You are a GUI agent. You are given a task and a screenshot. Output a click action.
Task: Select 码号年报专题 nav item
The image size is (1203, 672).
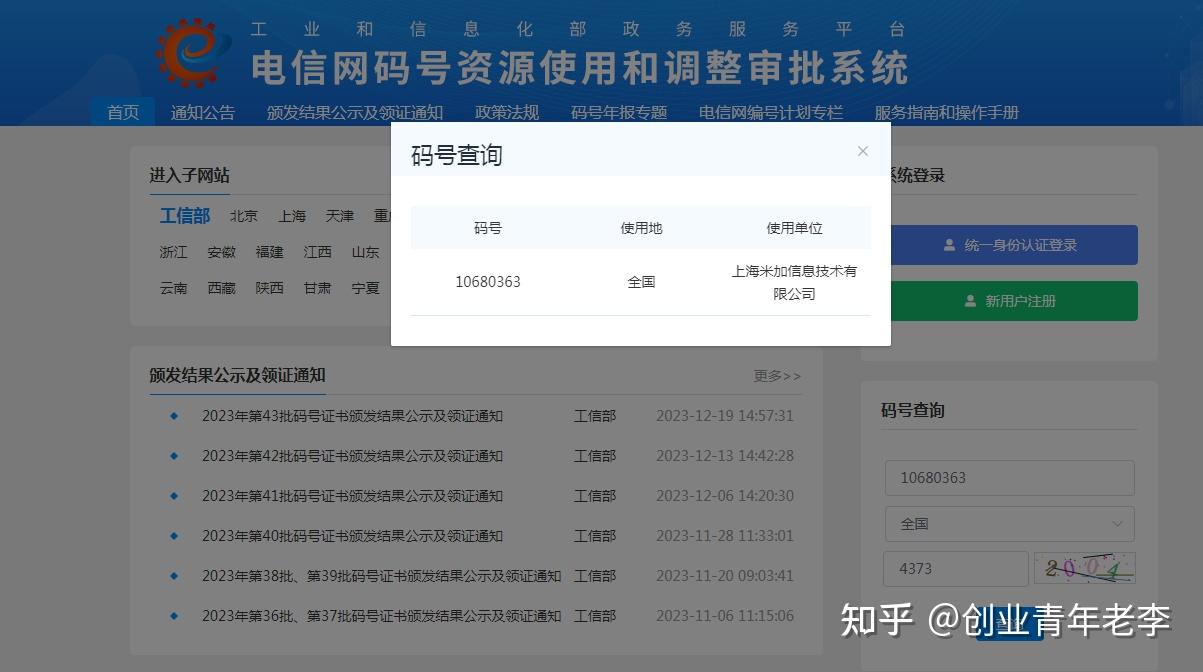click(x=618, y=112)
